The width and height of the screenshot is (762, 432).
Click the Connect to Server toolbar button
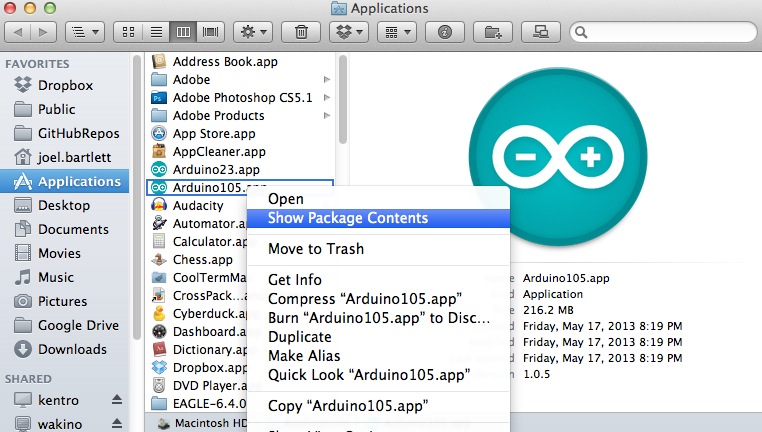(x=541, y=33)
